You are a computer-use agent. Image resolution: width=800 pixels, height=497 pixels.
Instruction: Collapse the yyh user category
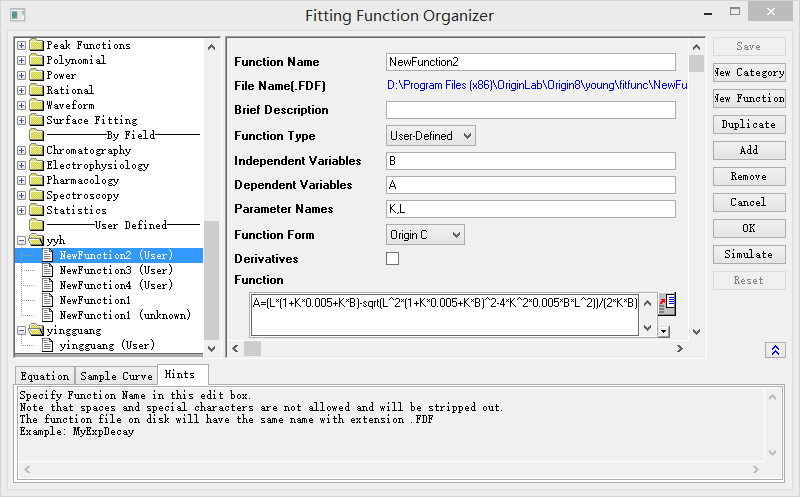point(22,240)
